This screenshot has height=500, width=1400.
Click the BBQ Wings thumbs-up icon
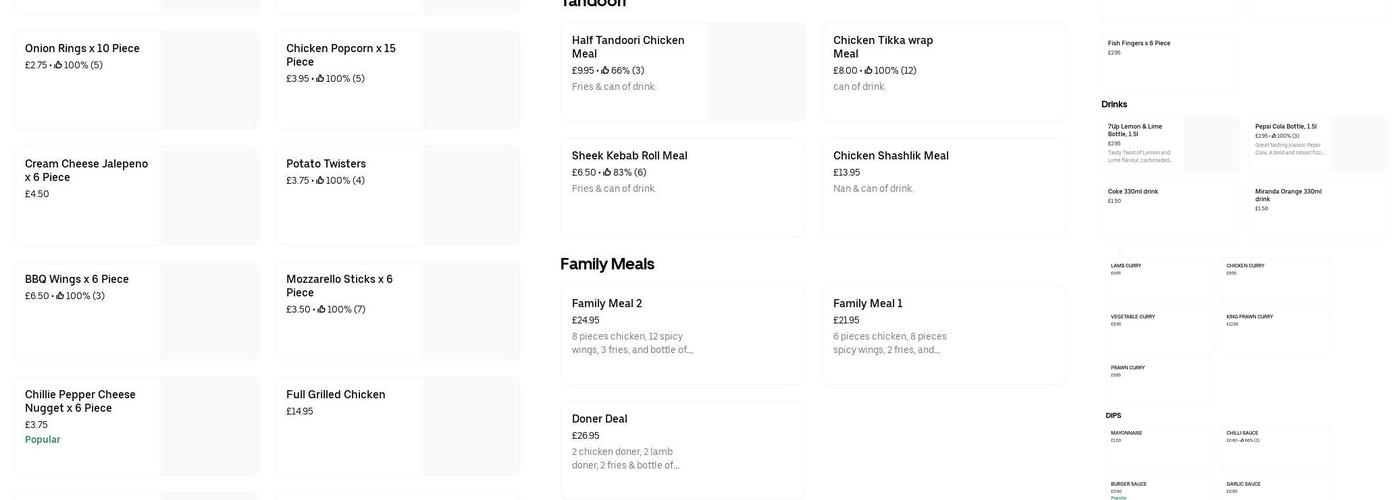pyautogui.click(x=60, y=296)
